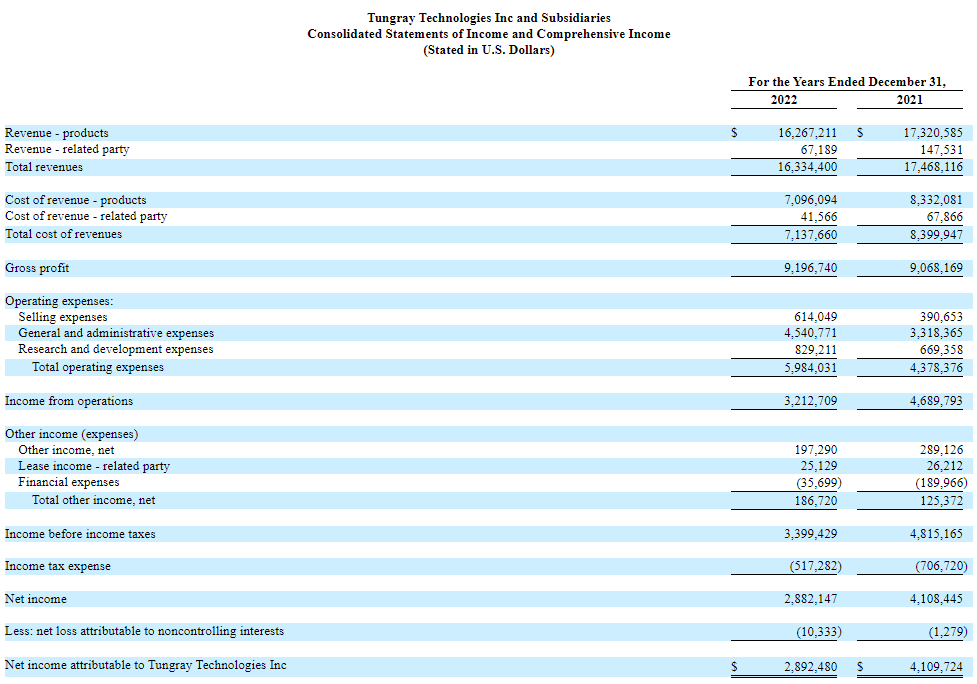This screenshot has width=977, height=684.
Task: Click the total revenues figure 17,468,116
Action: coord(933,167)
